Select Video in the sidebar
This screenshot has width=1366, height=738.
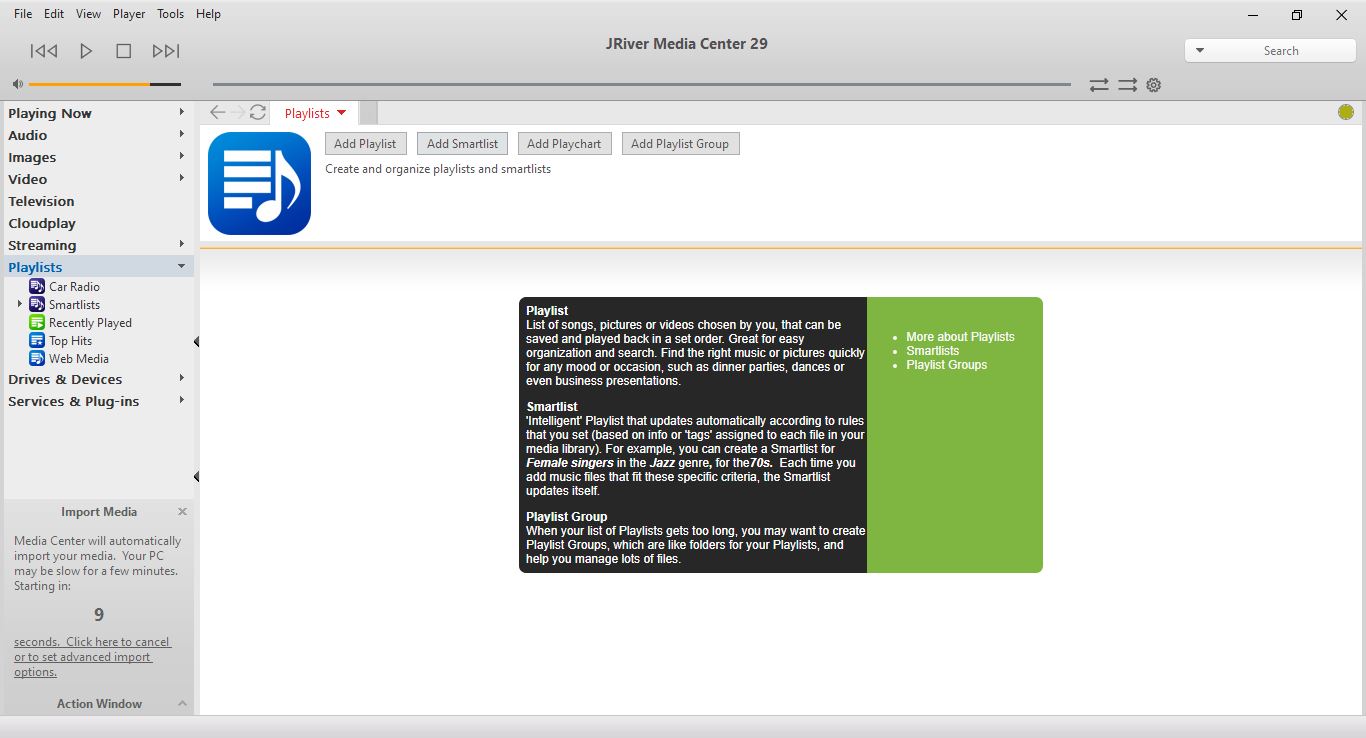click(28, 179)
